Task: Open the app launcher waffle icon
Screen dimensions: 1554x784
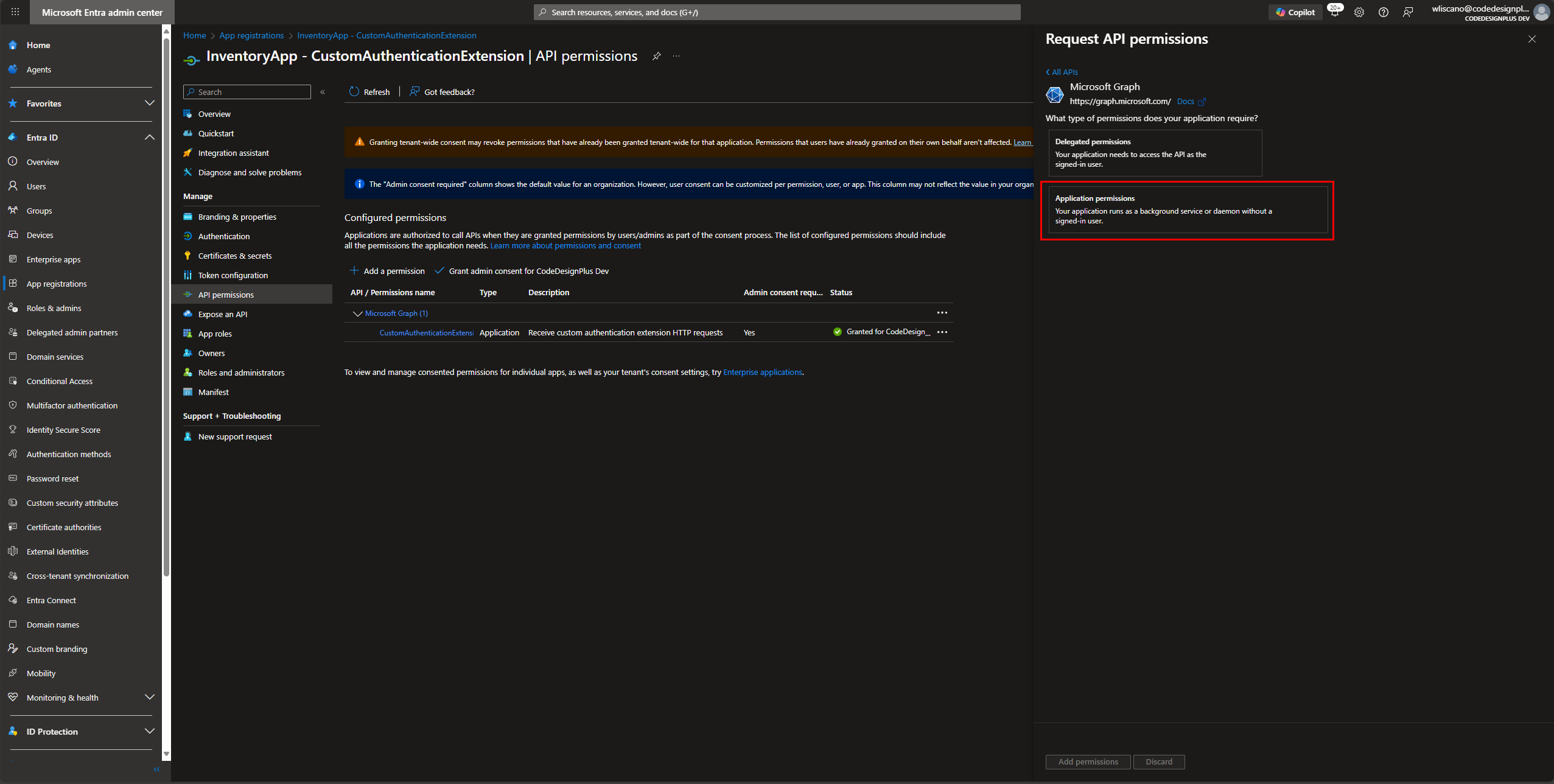Action: pos(15,12)
